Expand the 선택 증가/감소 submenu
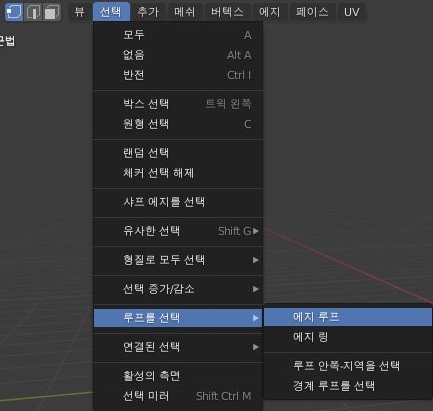Viewport: 433px width, 411px height. pyautogui.click(x=178, y=289)
